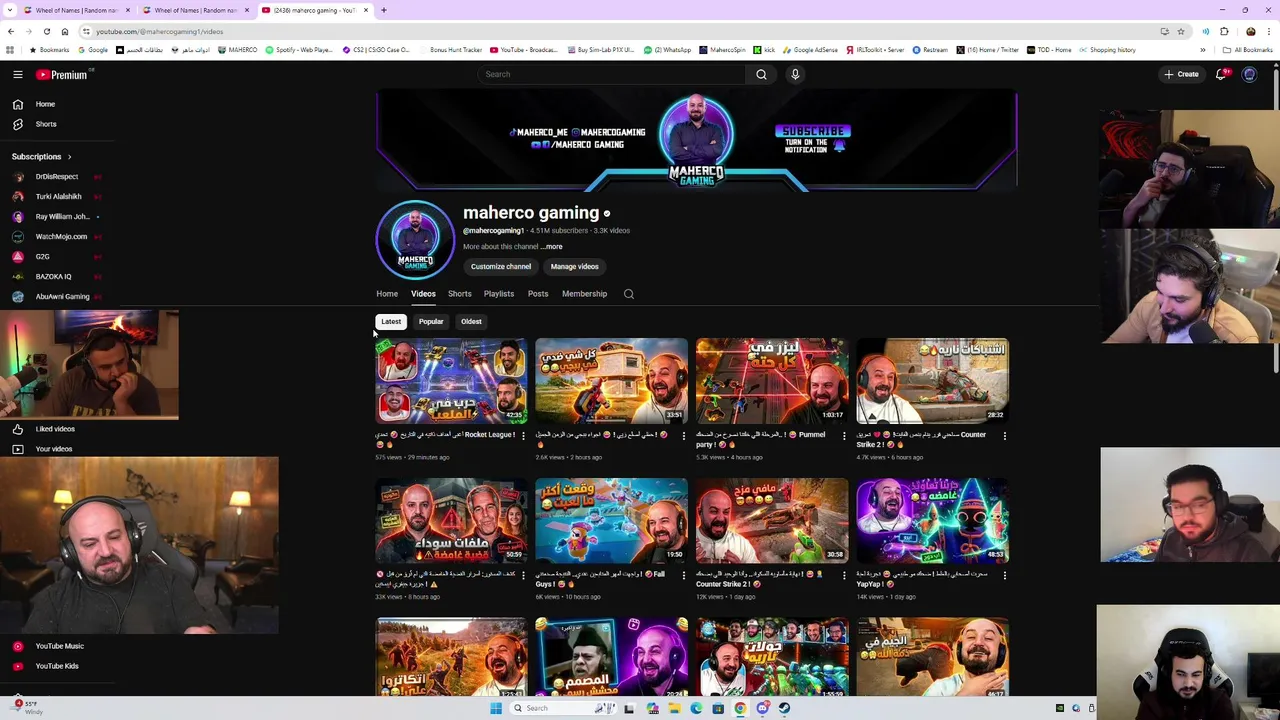This screenshot has height=720, width=1280.
Task: Click the Customize channel button
Action: 501,267
